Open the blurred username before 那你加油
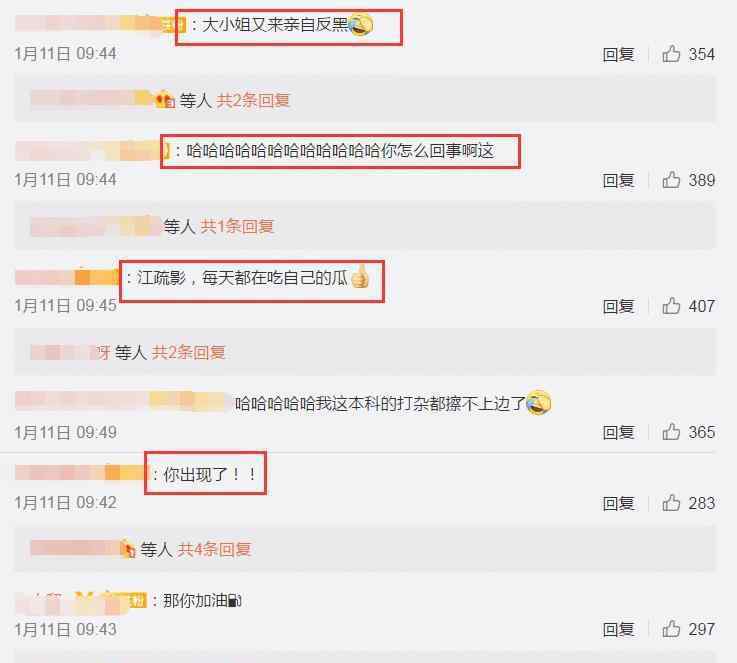The image size is (737, 663). click(81, 601)
